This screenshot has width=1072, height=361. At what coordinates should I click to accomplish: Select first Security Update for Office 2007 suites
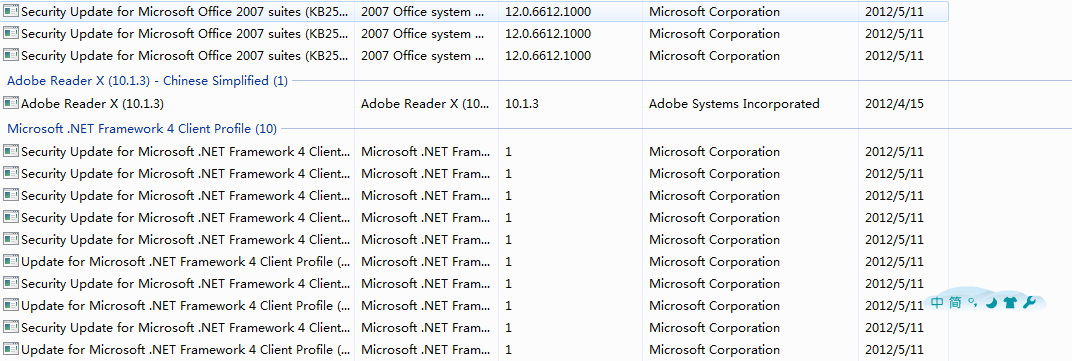pos(474,12)
